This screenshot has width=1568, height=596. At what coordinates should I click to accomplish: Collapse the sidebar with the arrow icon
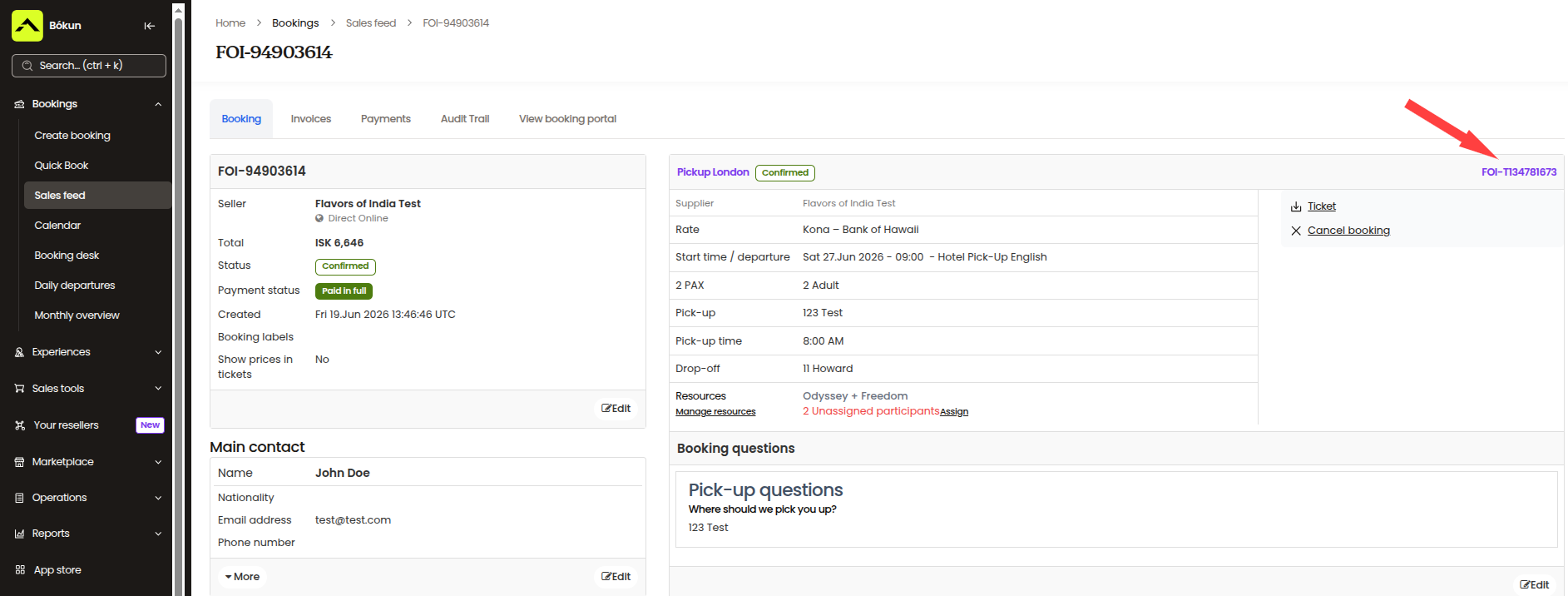tap(149, 26)
